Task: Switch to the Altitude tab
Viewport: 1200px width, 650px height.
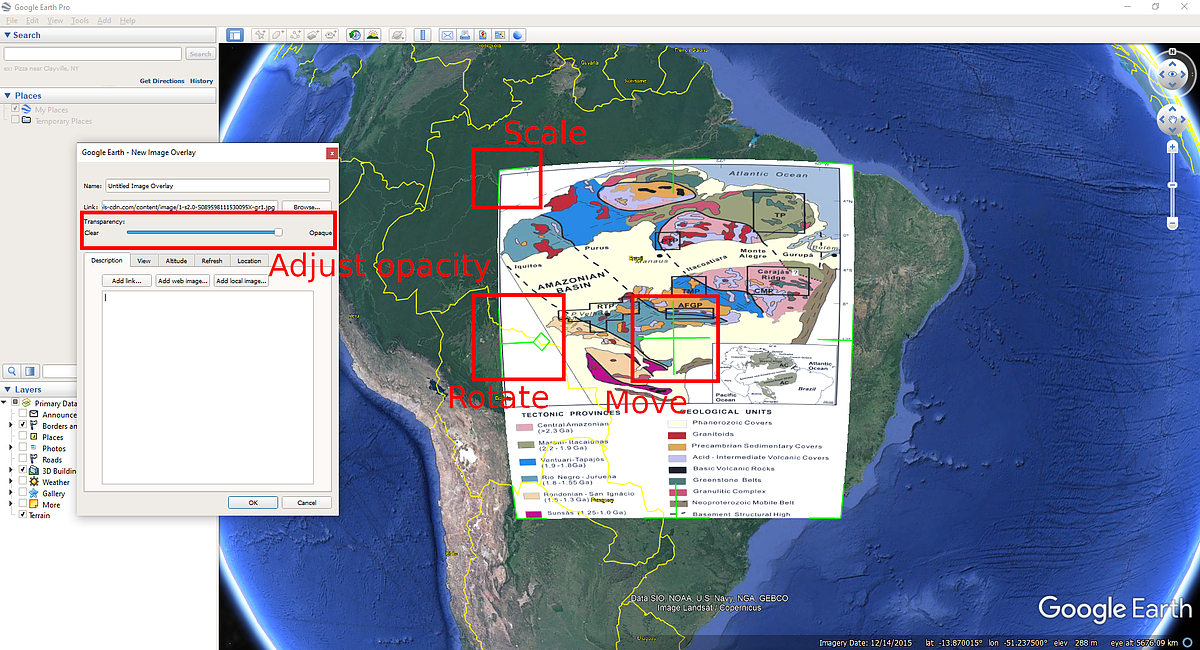Action: [x=178, y=261]
